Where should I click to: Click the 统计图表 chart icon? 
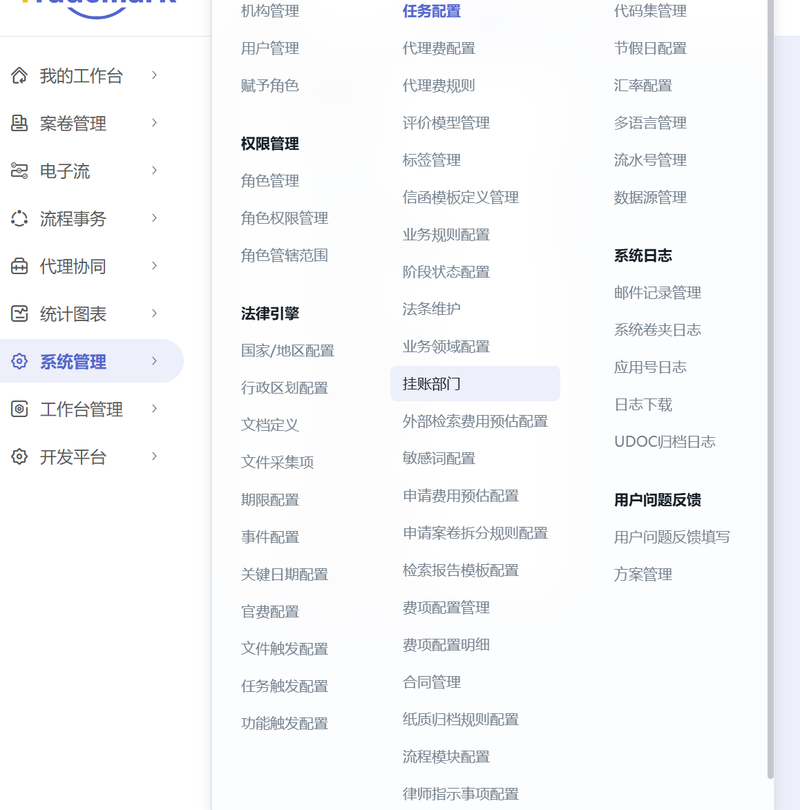click(x=19, y=314)
